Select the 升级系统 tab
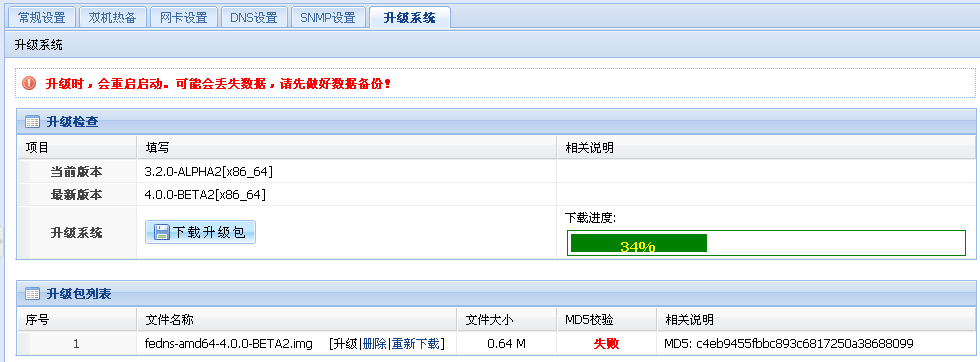Image resolution: width=980 pixels, height=362 pixels. click(409, 18)
